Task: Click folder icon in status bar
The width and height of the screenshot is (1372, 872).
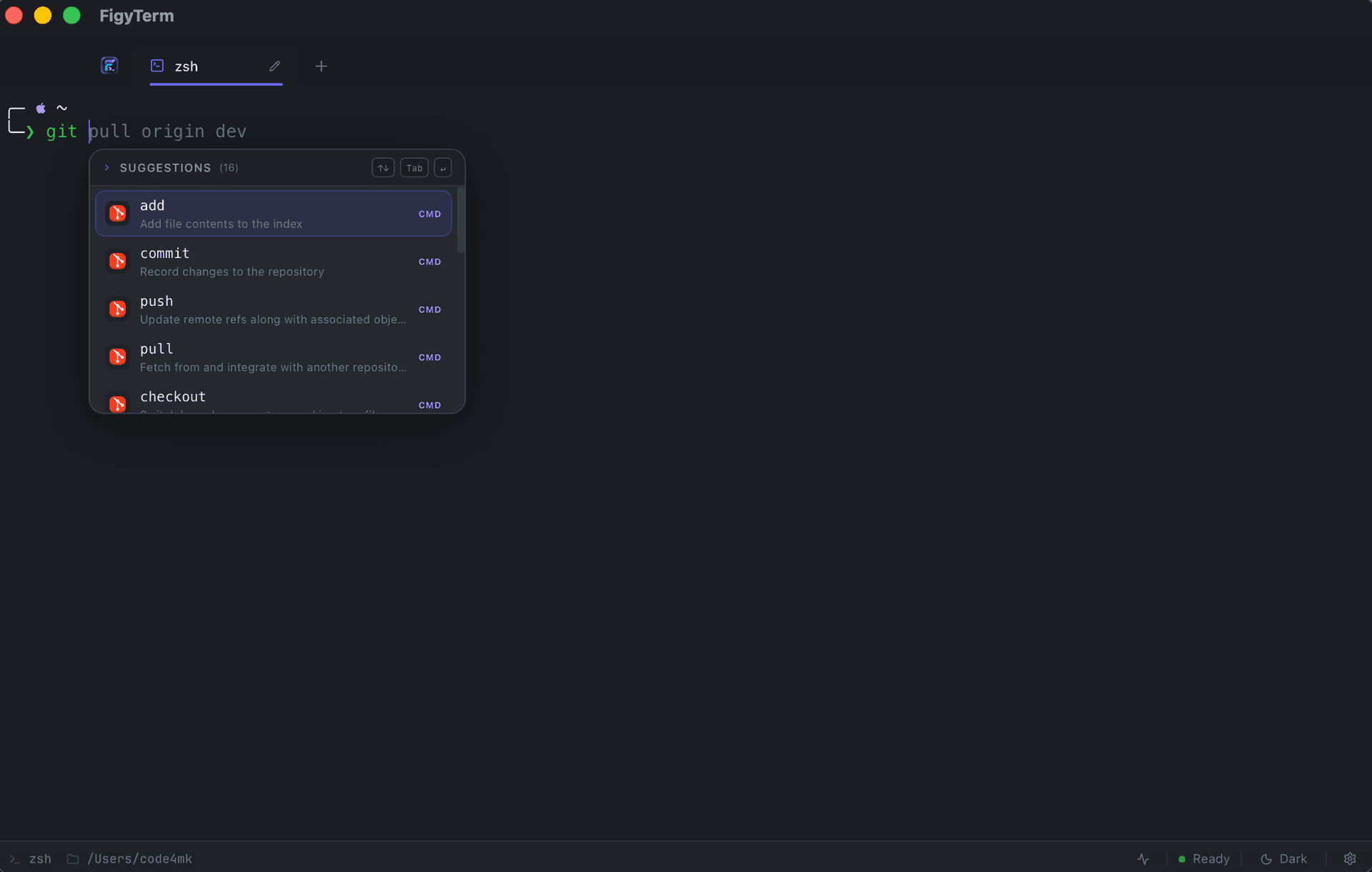Action: click(x=73, y=859)
